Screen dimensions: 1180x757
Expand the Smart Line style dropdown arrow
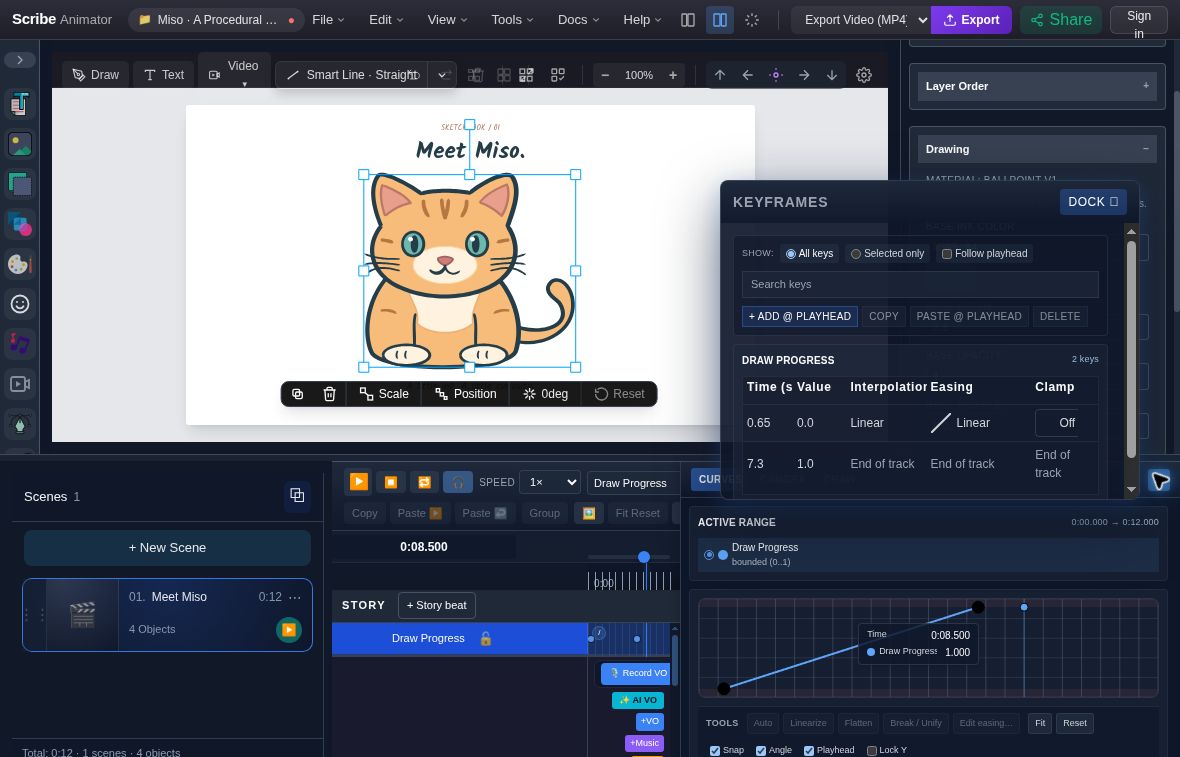click(x=442, y=75)
